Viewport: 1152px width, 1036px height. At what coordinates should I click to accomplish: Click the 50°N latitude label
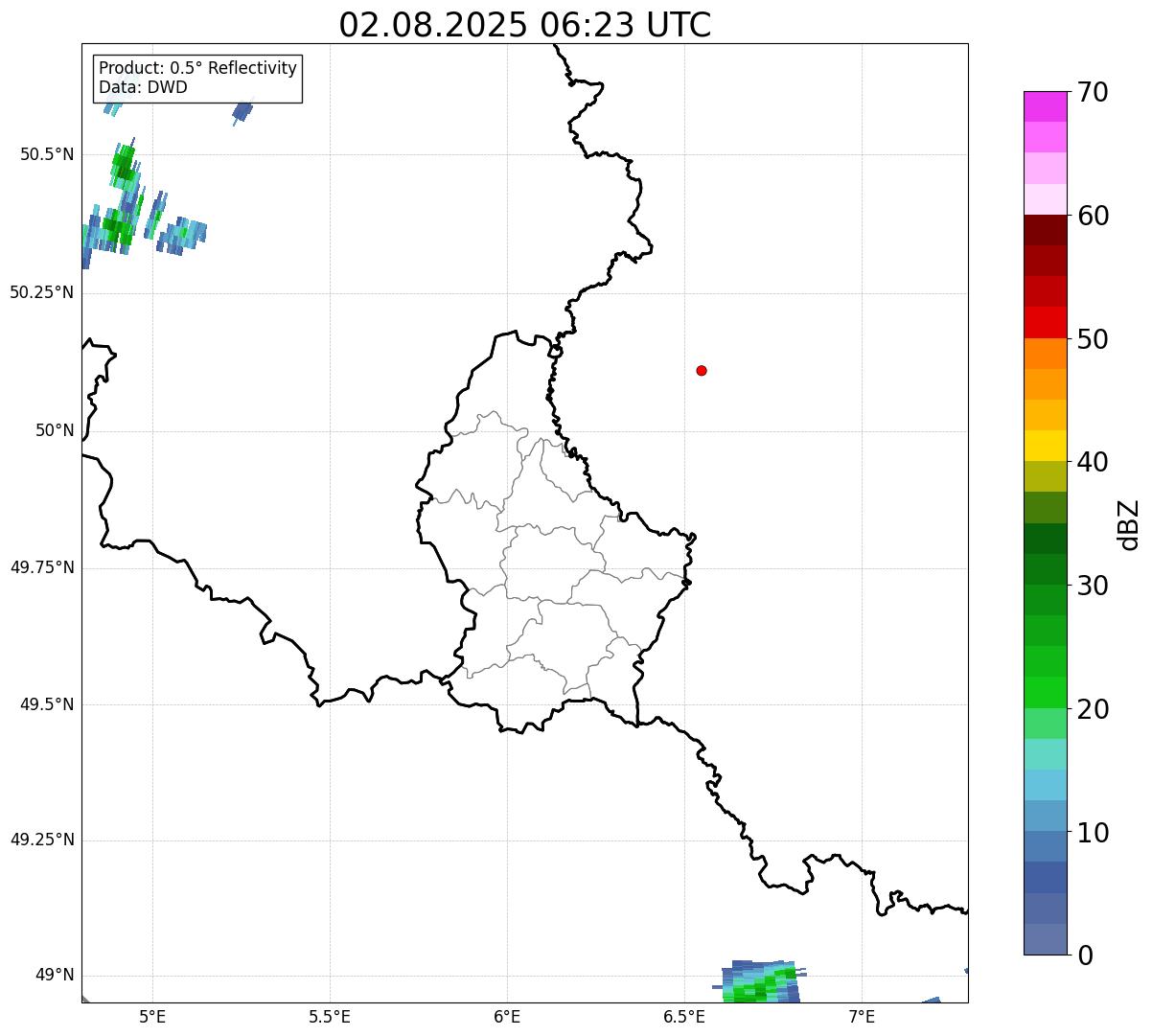55,430
